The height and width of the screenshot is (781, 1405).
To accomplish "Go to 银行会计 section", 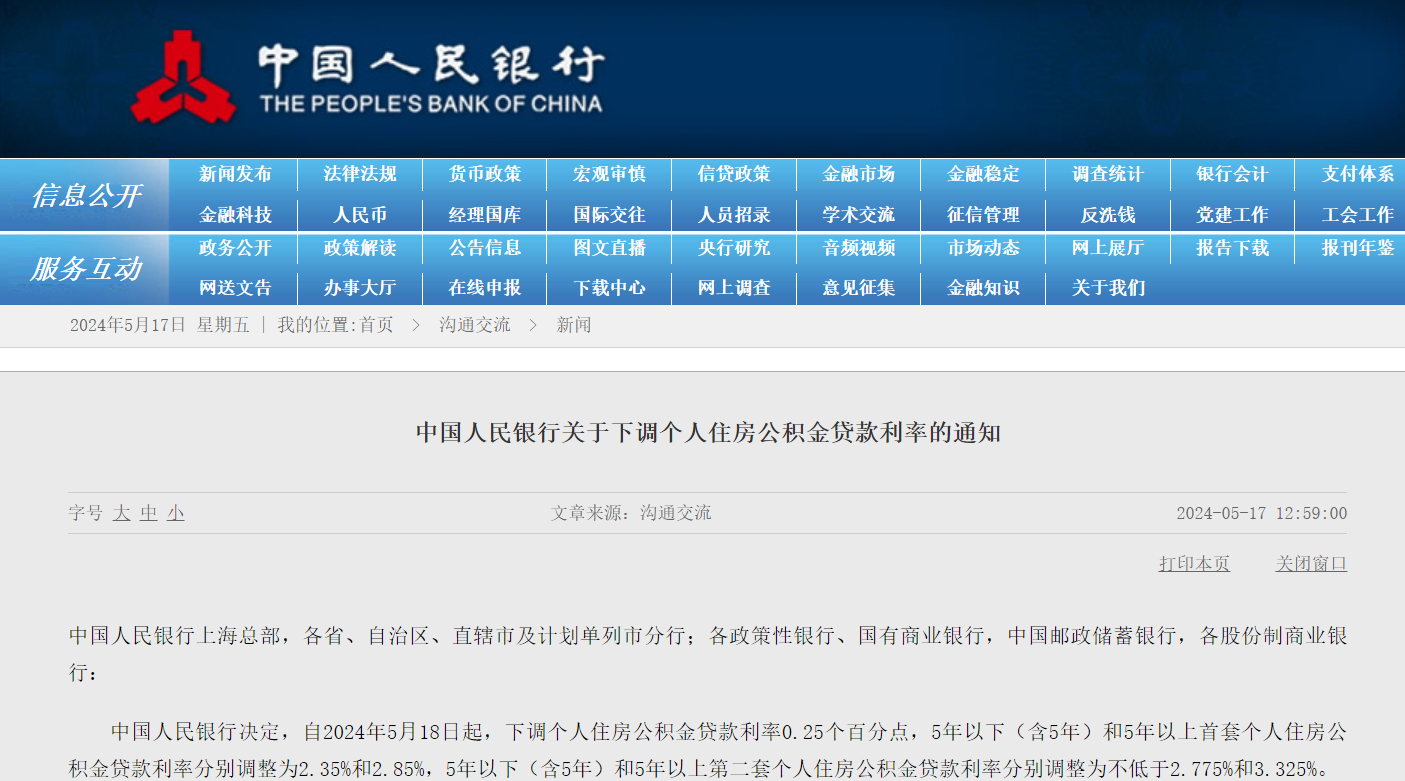I will [x=1232, y=174].
